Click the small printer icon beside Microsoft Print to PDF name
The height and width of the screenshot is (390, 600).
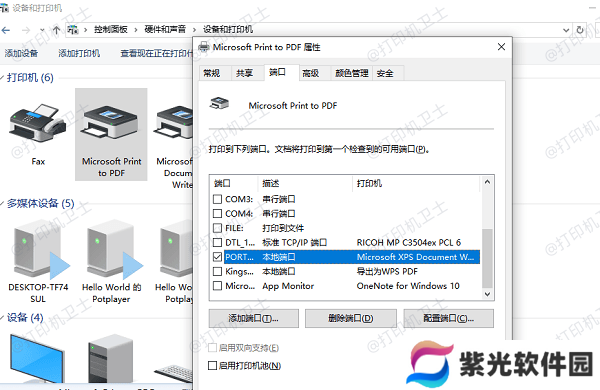point(219,103)
